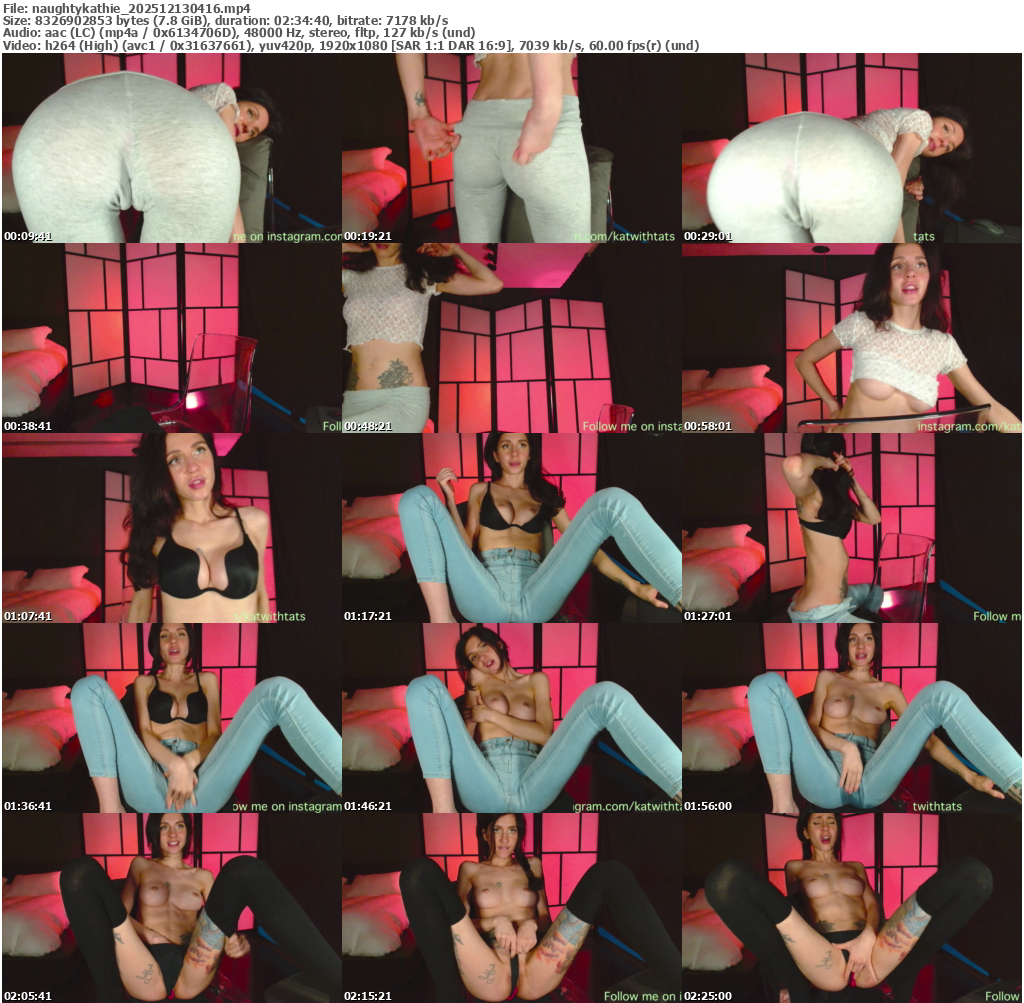Select the frame labeled 01:17:21
Viewport: 1024px width, 1003px height.
511,528
